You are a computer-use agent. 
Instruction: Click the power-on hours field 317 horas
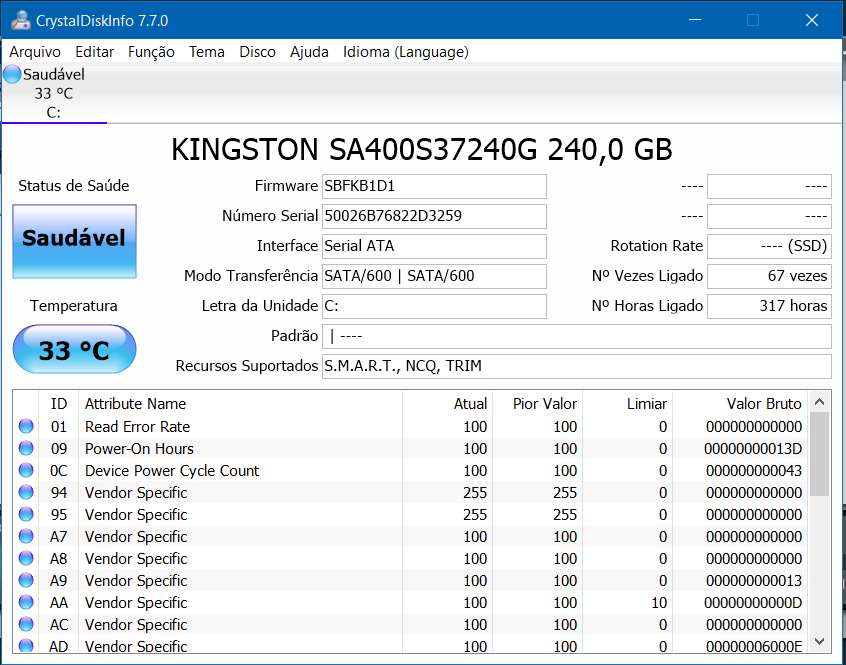(x=769, y=306)
